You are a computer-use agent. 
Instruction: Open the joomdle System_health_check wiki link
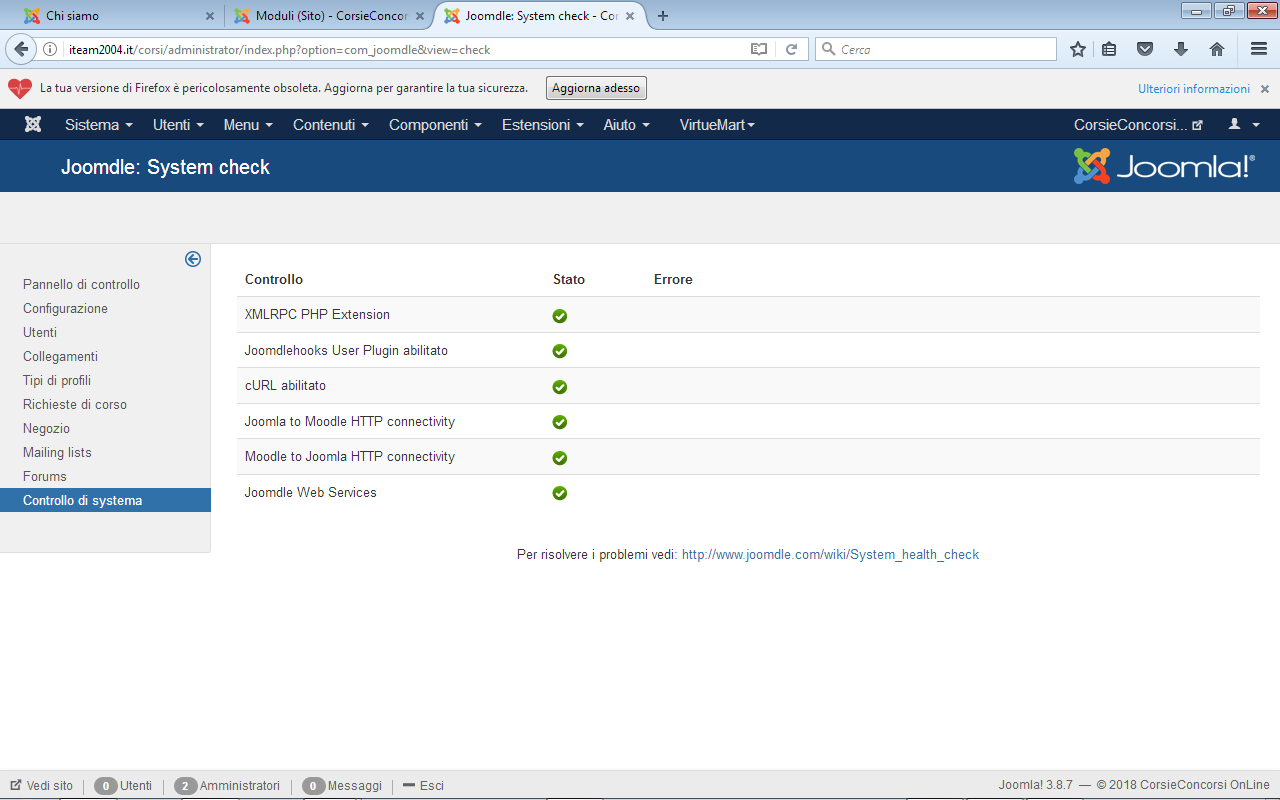tap(830, 554)
